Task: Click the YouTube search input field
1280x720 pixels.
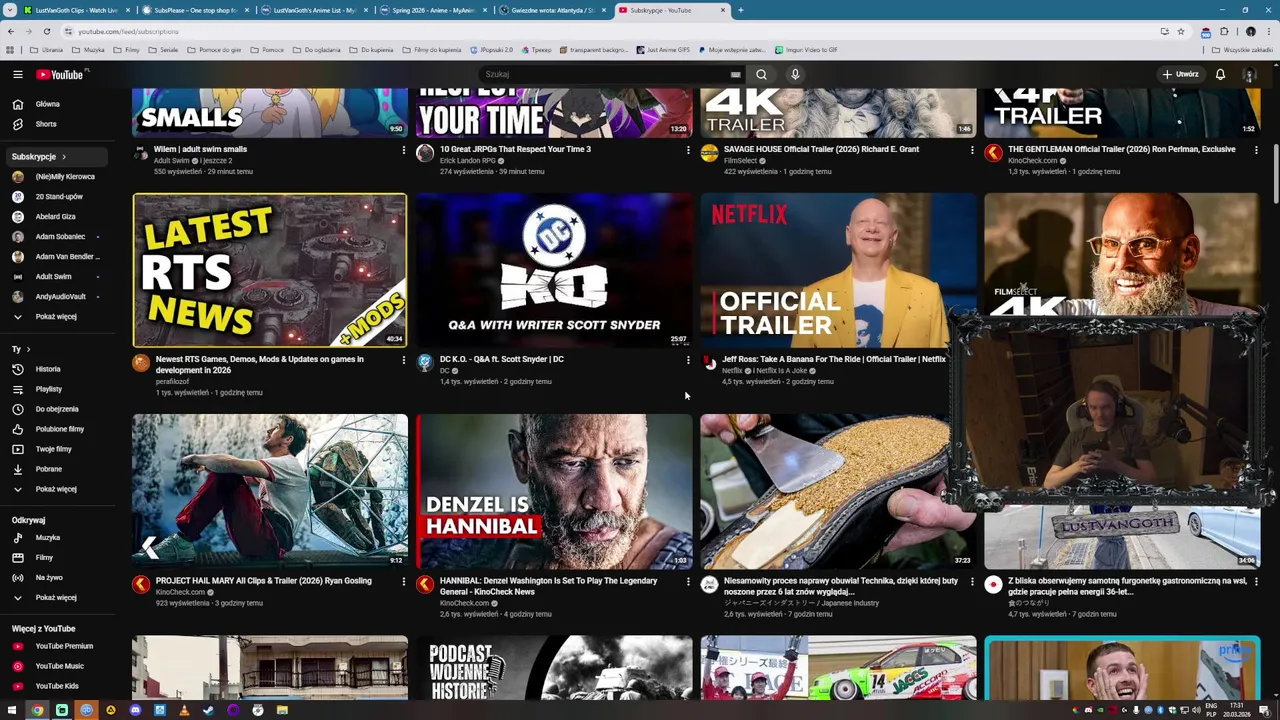Action: coord(605,74)
